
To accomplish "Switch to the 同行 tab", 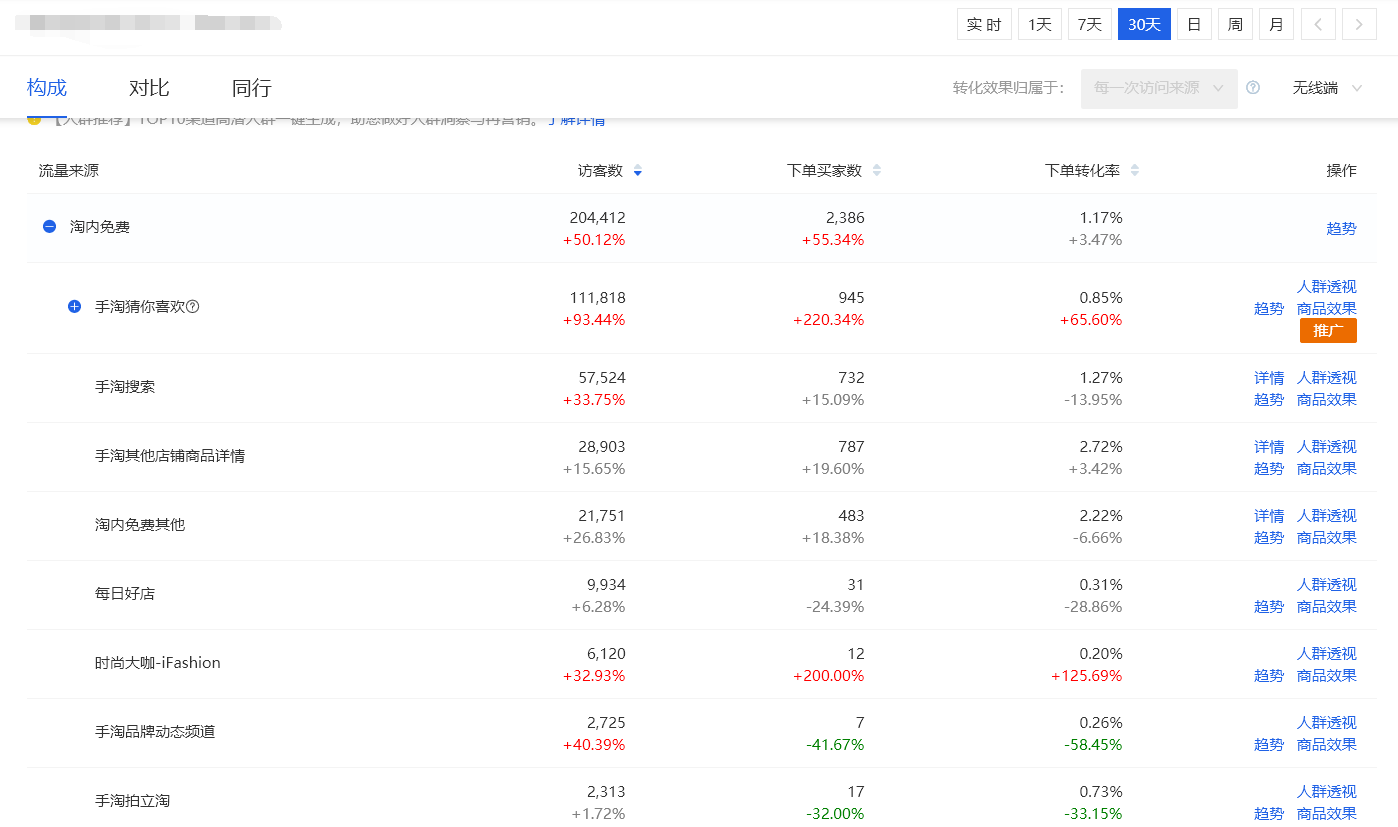I will pos(250,87).
